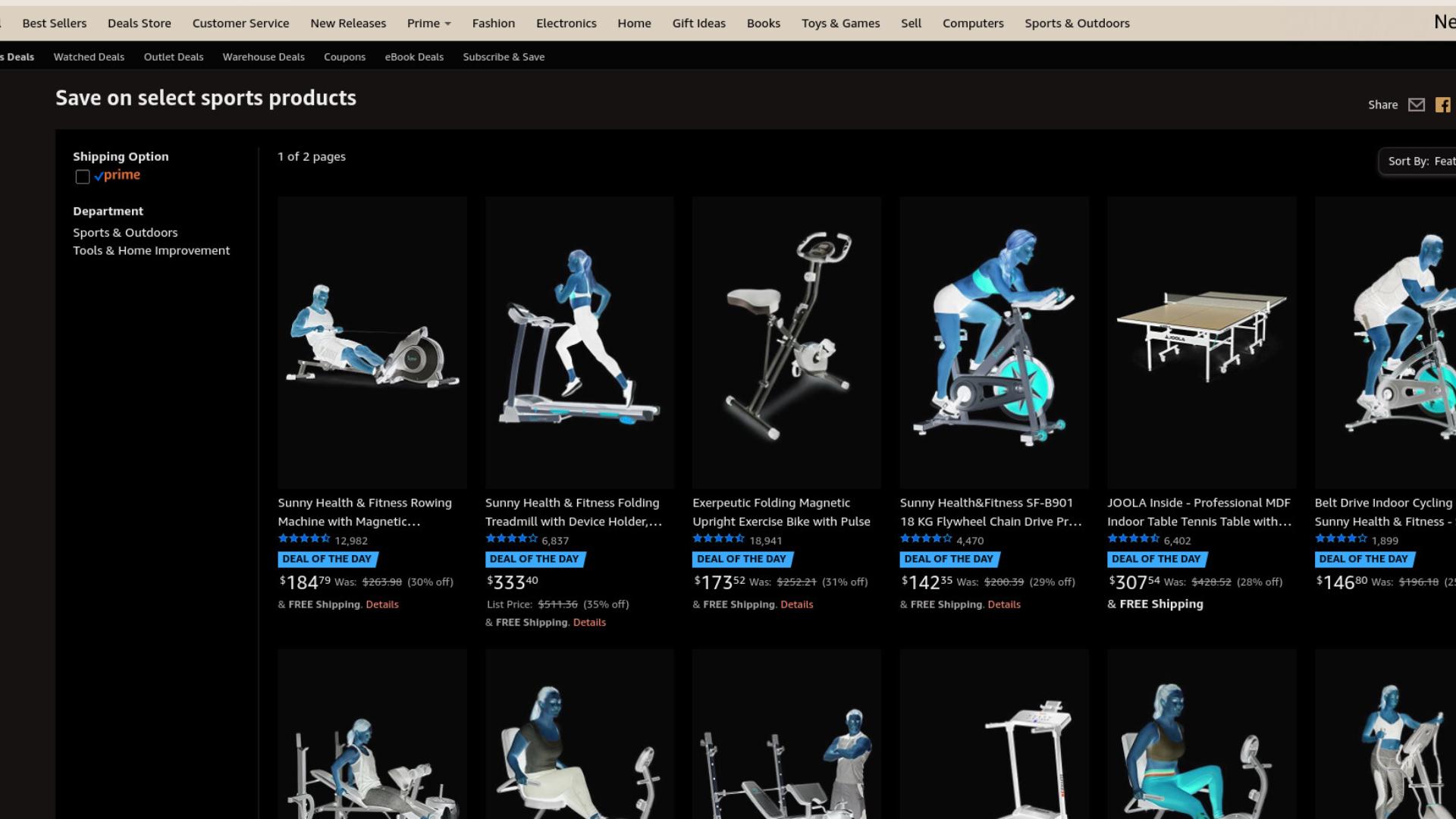Open star rating of JOOLA table tennis table

[x=1133, y=539]
